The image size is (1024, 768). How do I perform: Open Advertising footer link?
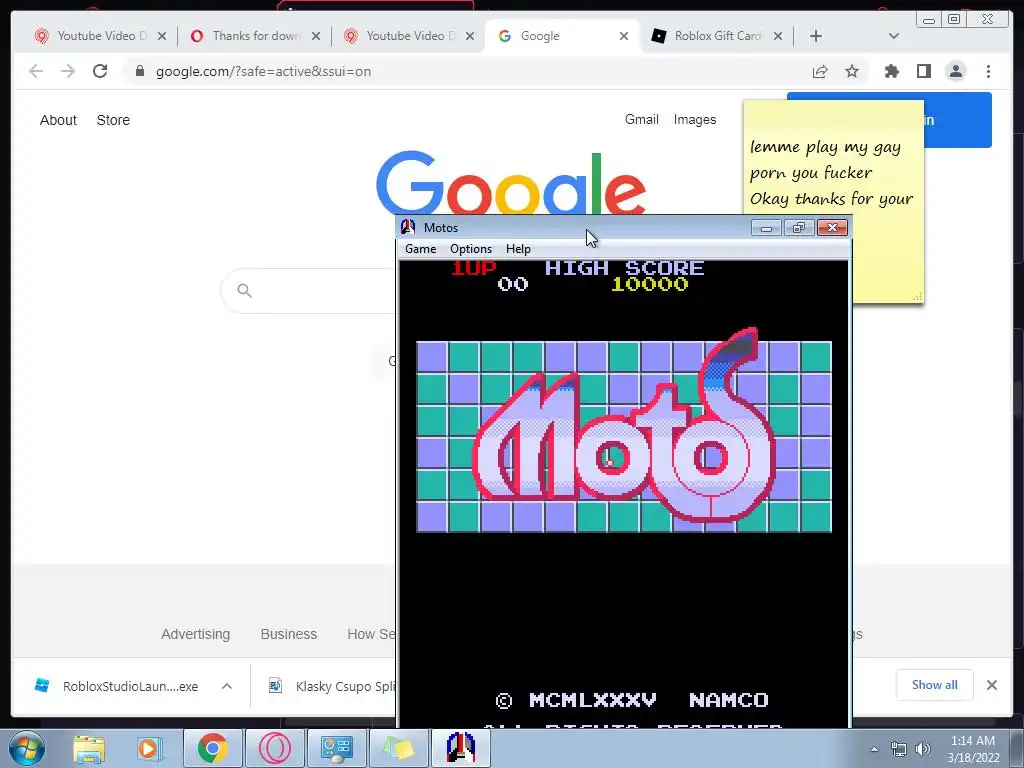(x=195, y=634)
